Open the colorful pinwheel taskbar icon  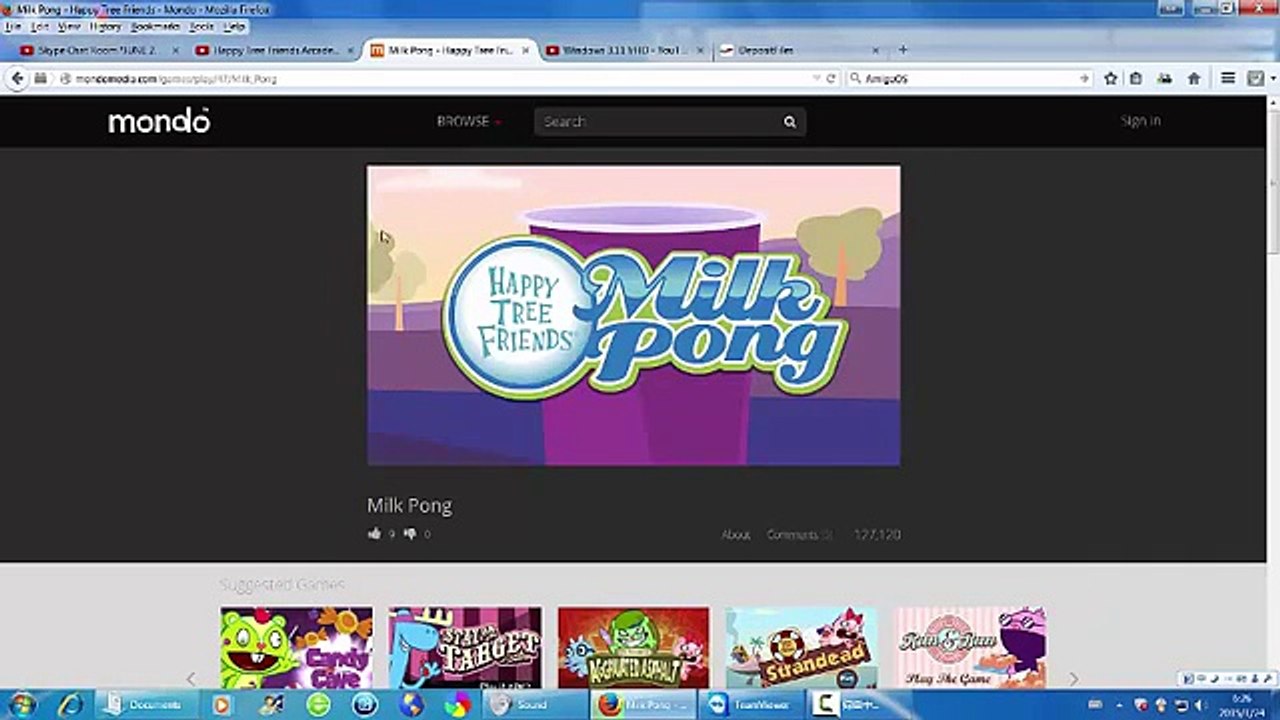tap(458, 705)
